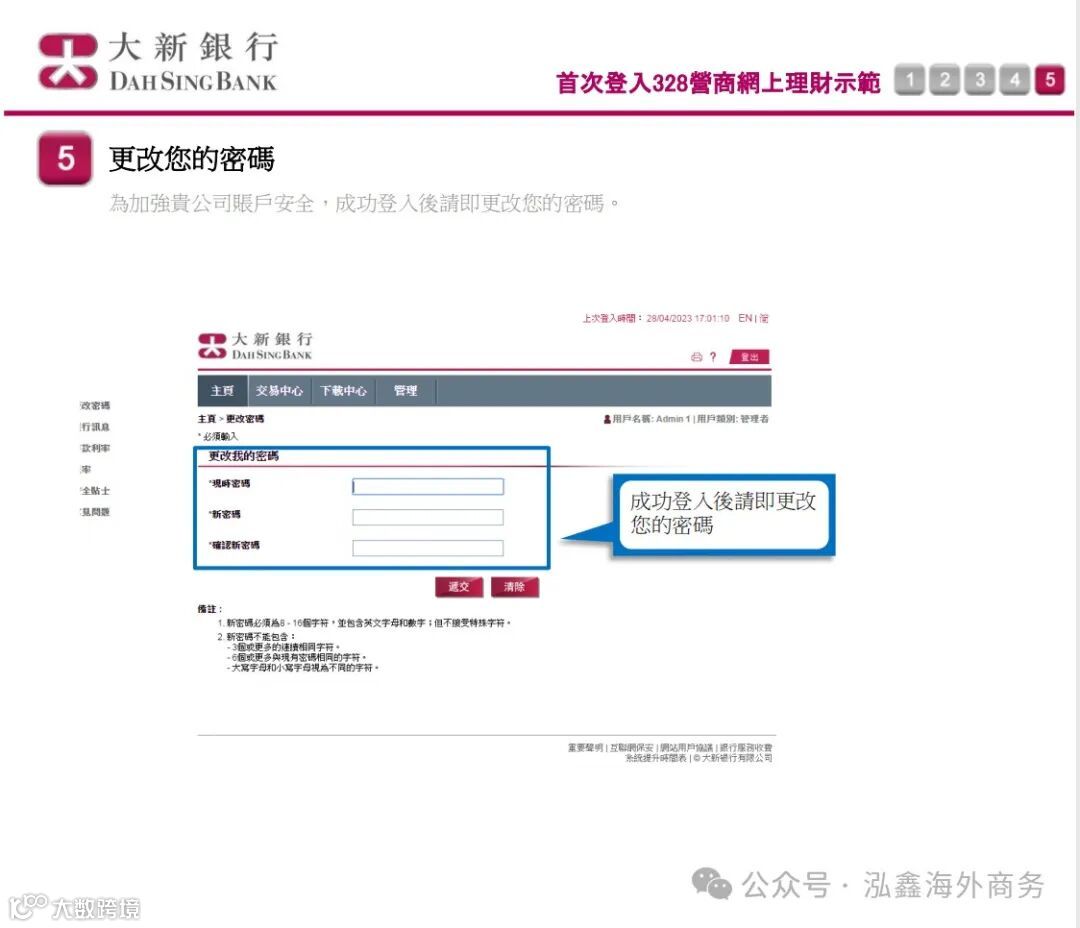Focus the 新密碼 input field
This screenshot has width=1080, height=928.
428,517
